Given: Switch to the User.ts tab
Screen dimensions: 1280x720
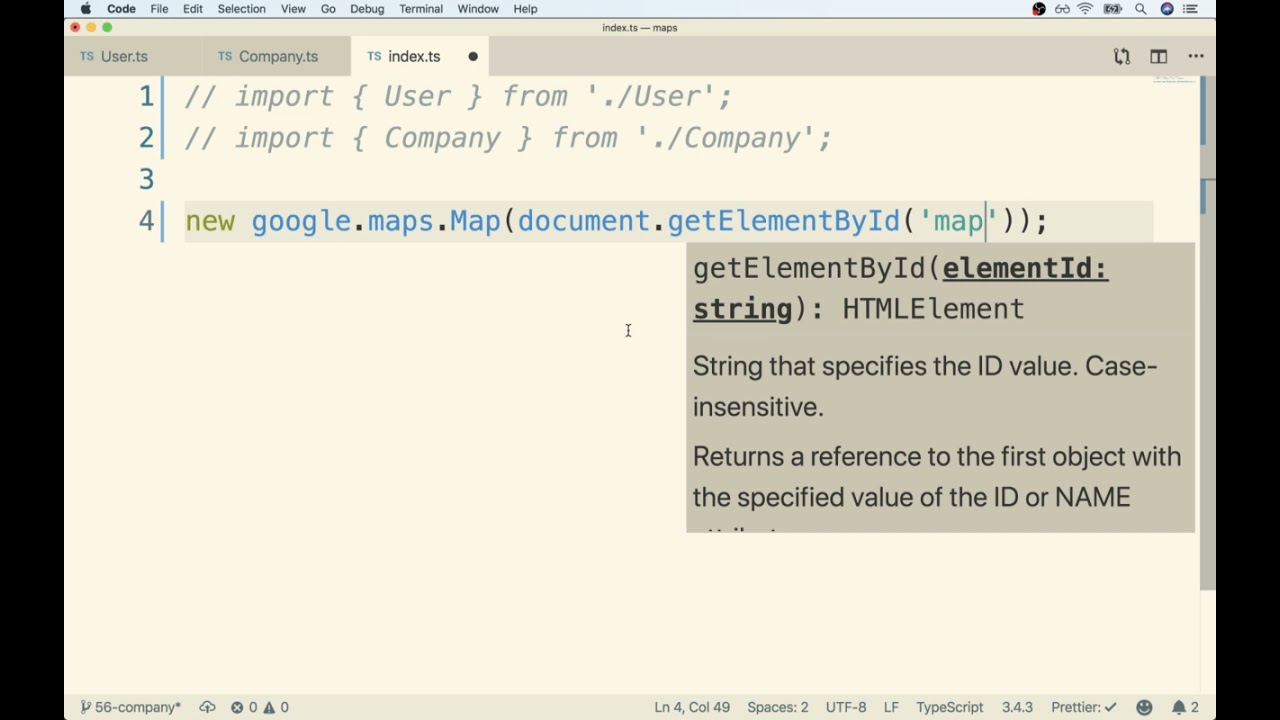Looking at the screenshot, I should 123,57.
